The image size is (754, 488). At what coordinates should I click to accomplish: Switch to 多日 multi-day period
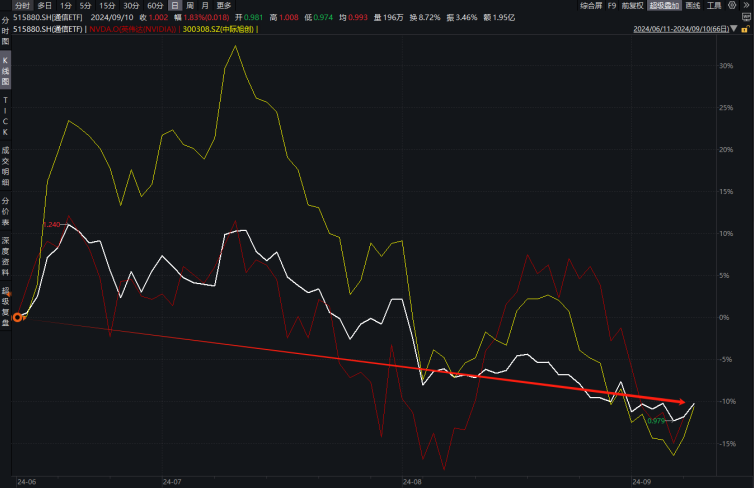[x=45, y=6]
